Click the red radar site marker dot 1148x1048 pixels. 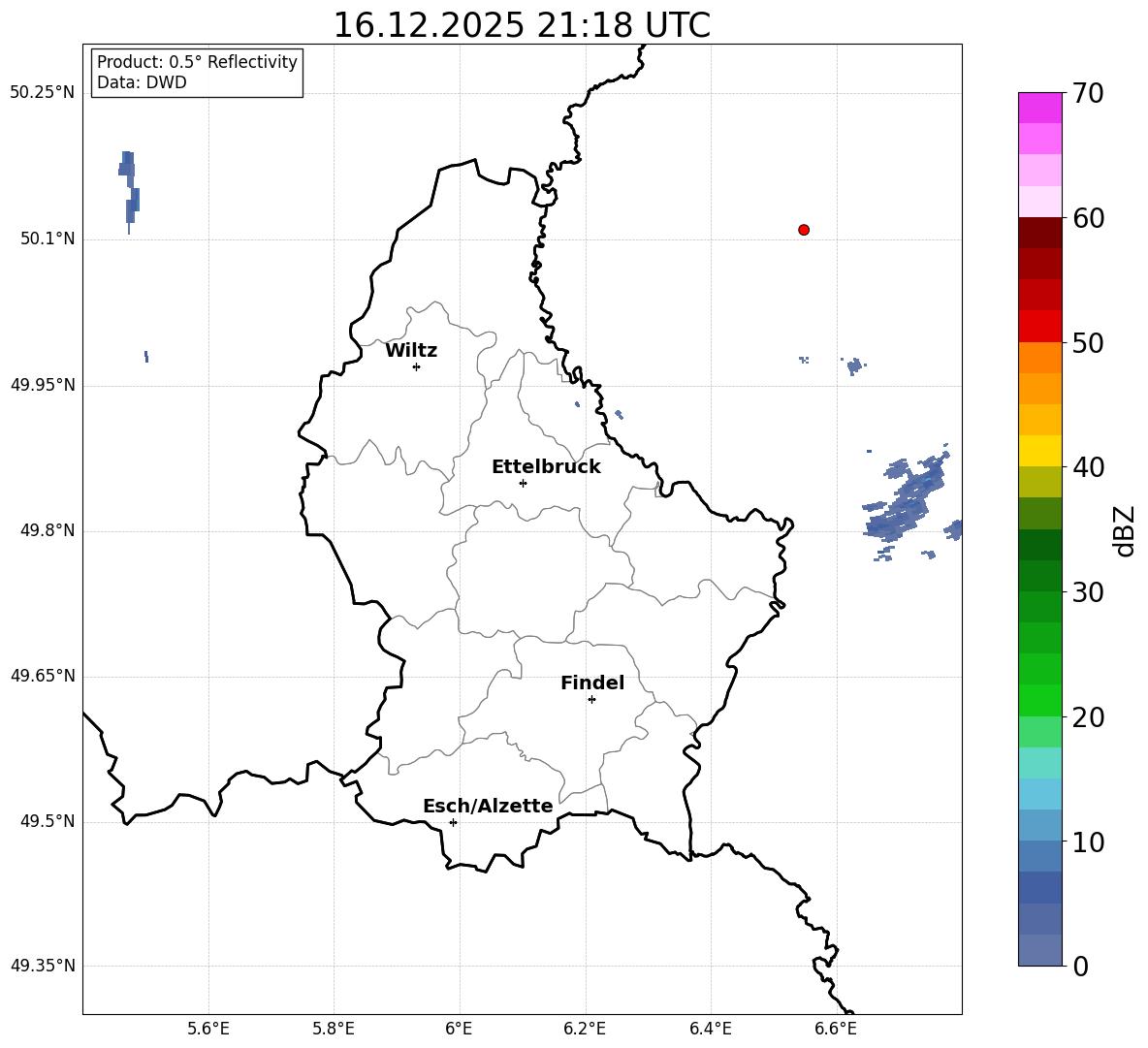point(804,230)
